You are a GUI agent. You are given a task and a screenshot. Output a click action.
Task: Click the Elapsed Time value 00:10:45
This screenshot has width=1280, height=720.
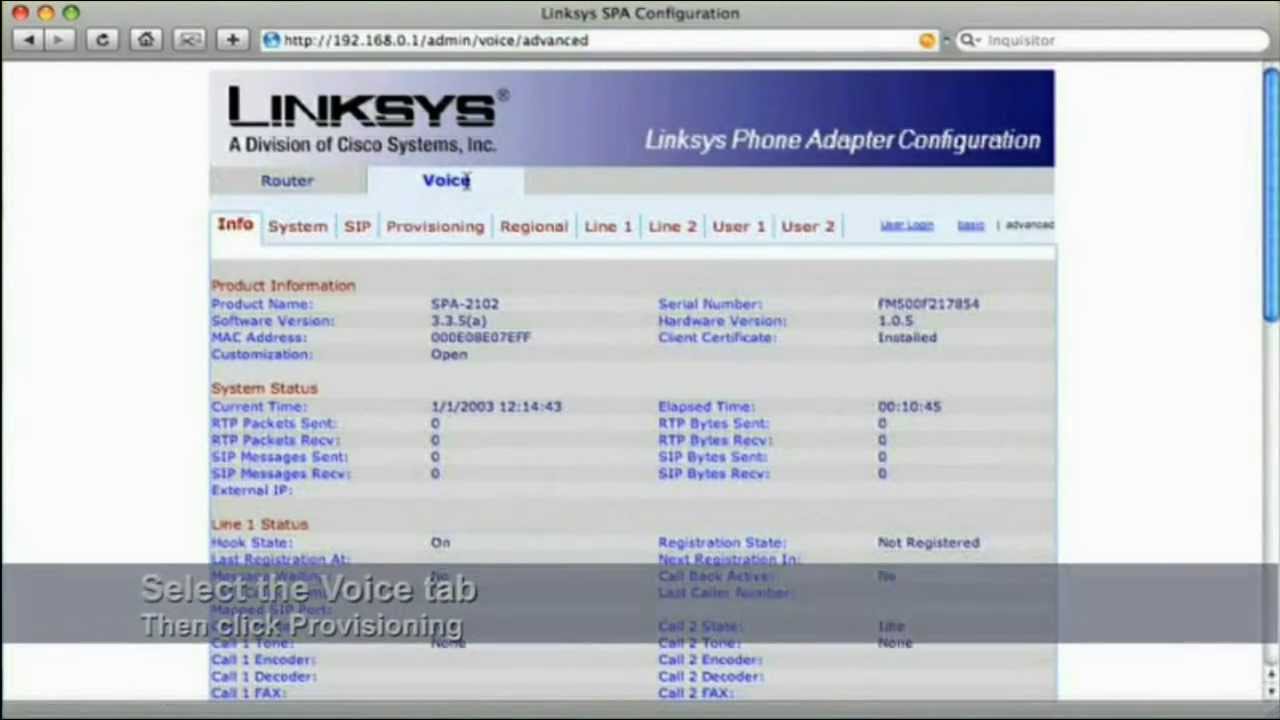(909, 407)
